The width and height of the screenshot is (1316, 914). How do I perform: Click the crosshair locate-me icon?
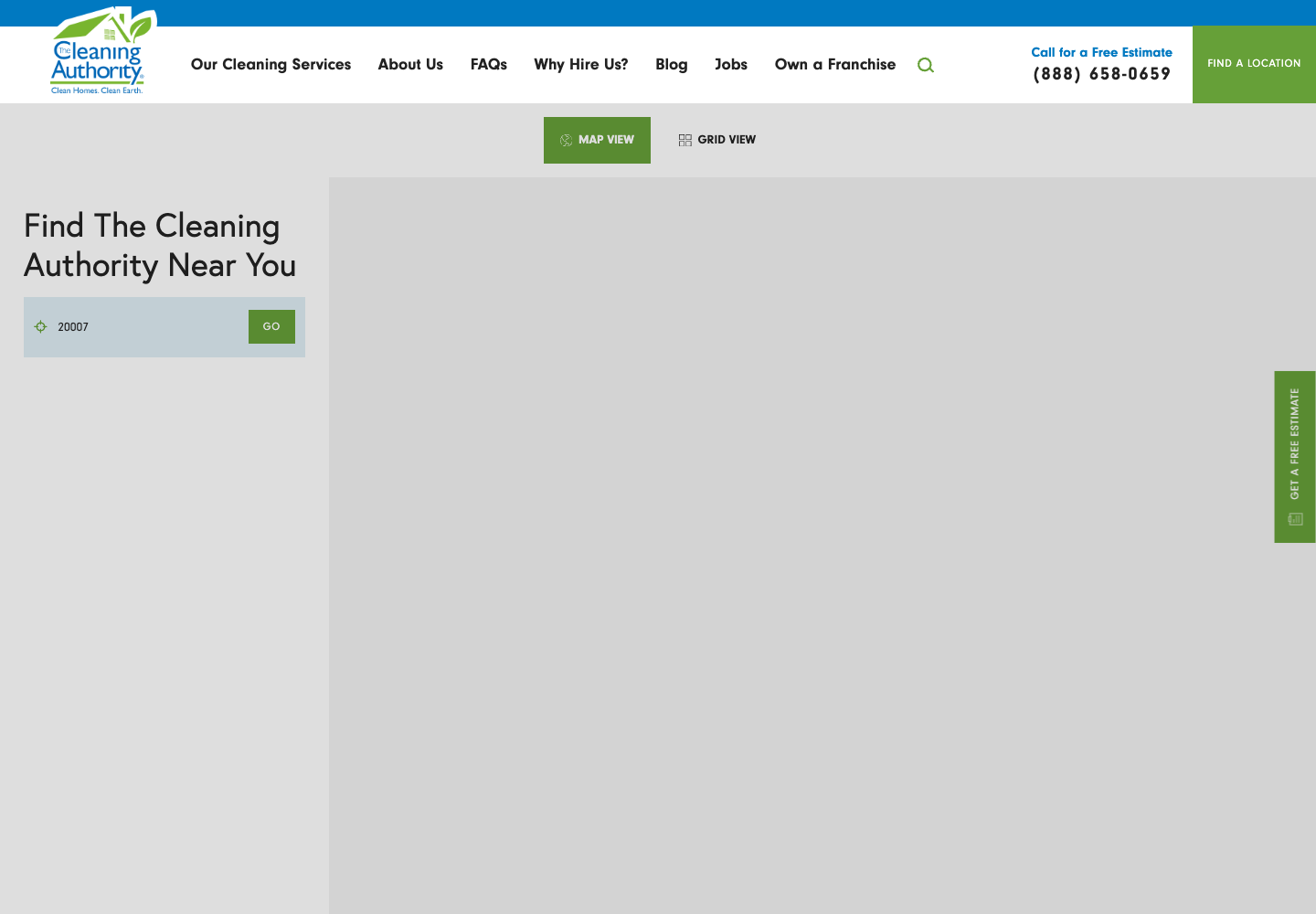(x=40, y=326)
